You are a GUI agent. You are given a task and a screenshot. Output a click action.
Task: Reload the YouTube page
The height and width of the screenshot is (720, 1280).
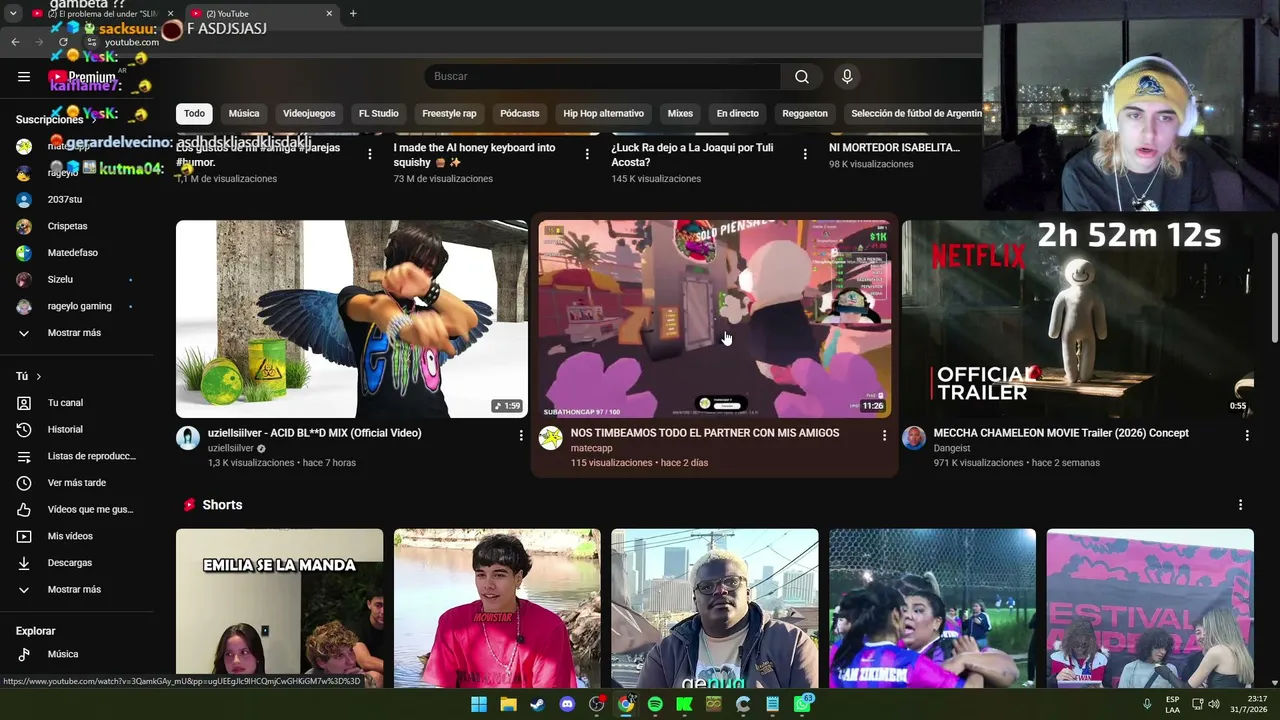click(63, 42)
